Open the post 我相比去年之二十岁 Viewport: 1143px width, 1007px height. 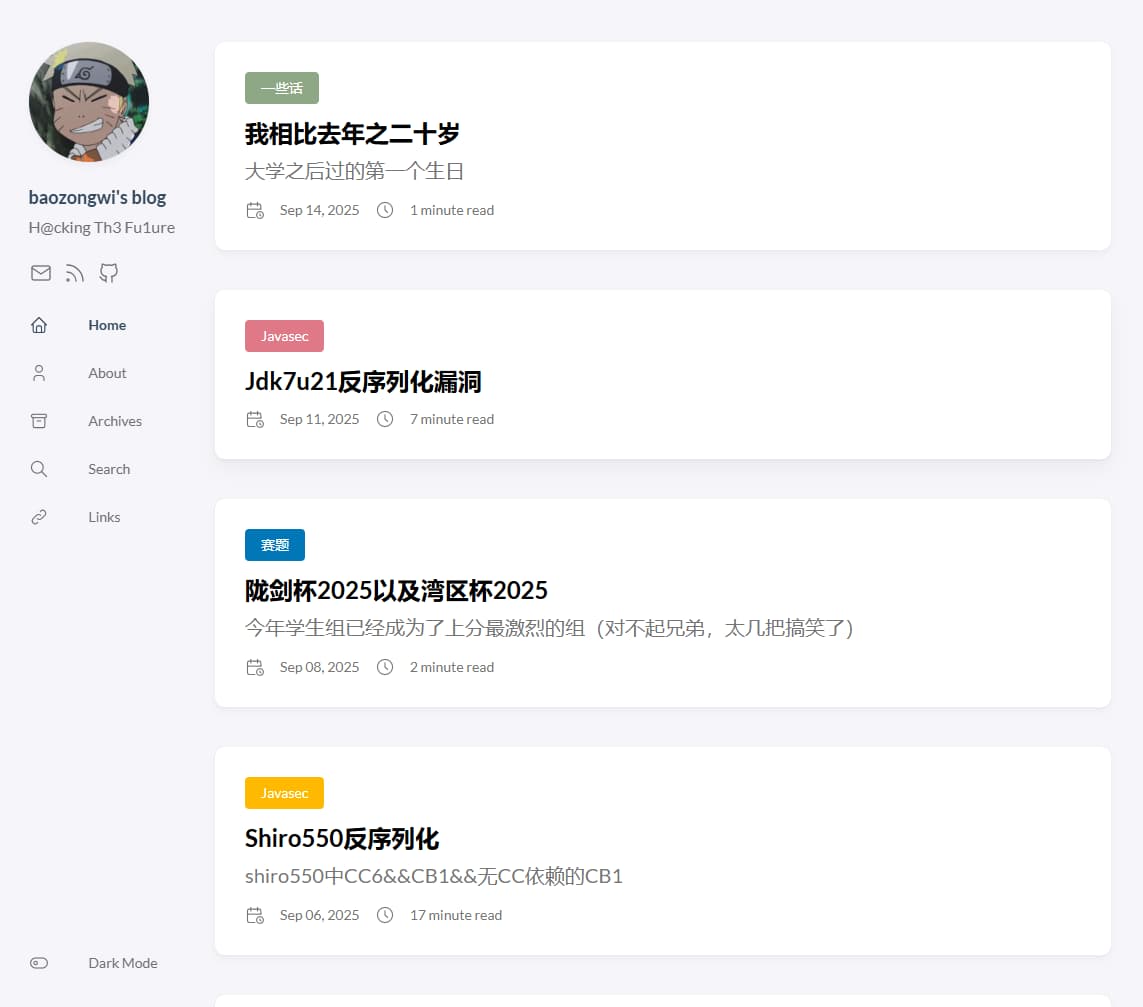353,134
